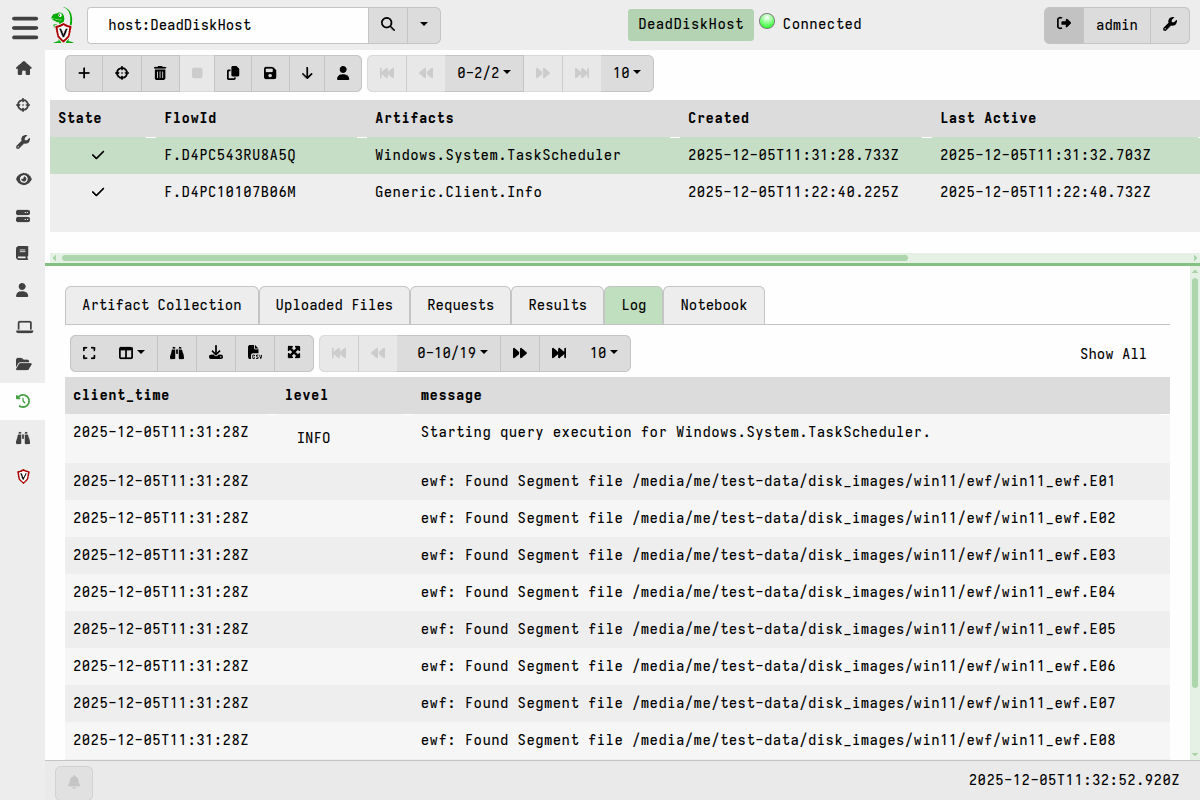This screenshot has width=1200, height=800.
Task: Click the Export CSV icon in log toolbar
Action: coord(255,353)
